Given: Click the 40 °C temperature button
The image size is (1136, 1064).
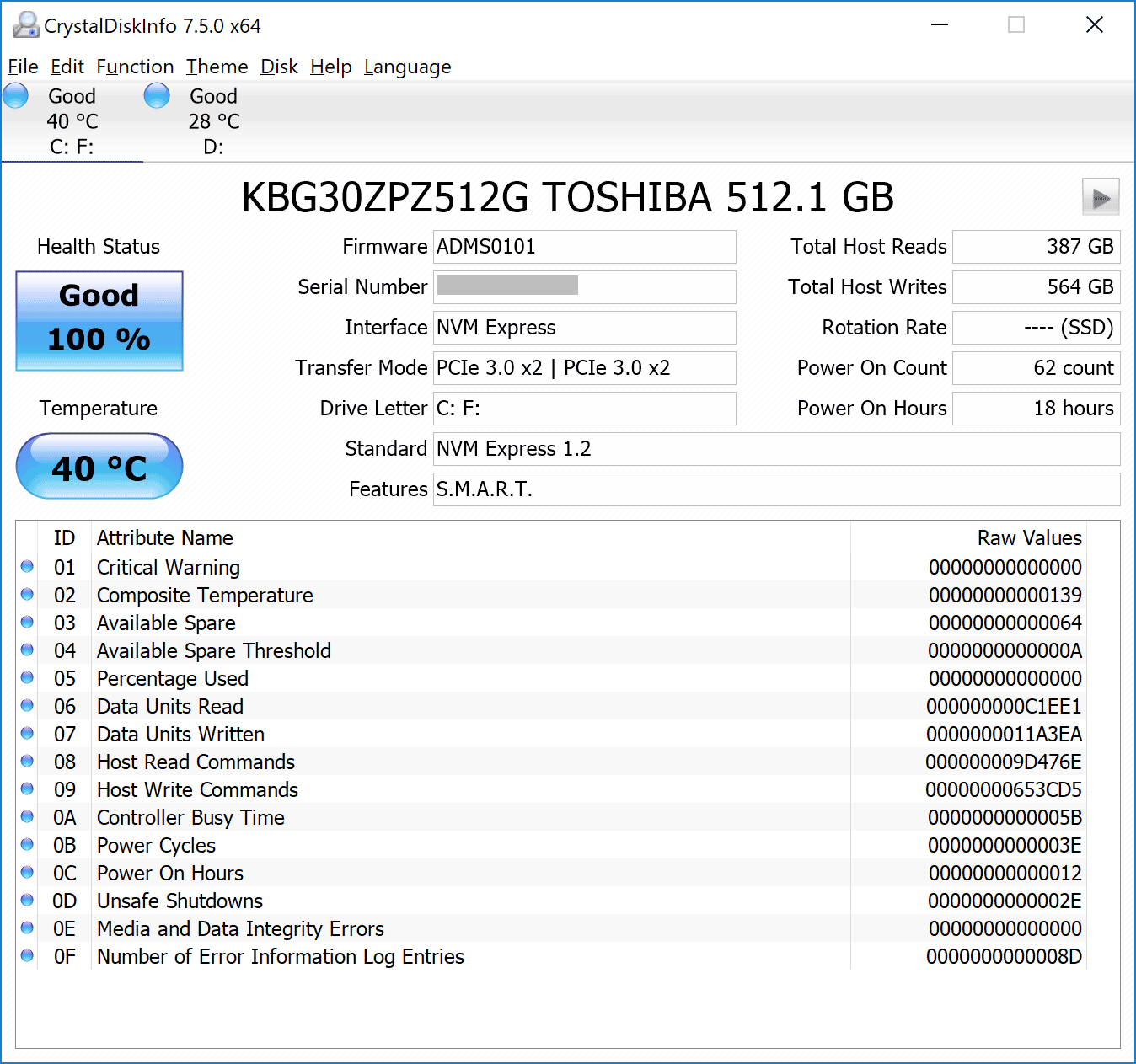Looking at the screenshot, I should point(99,467).
